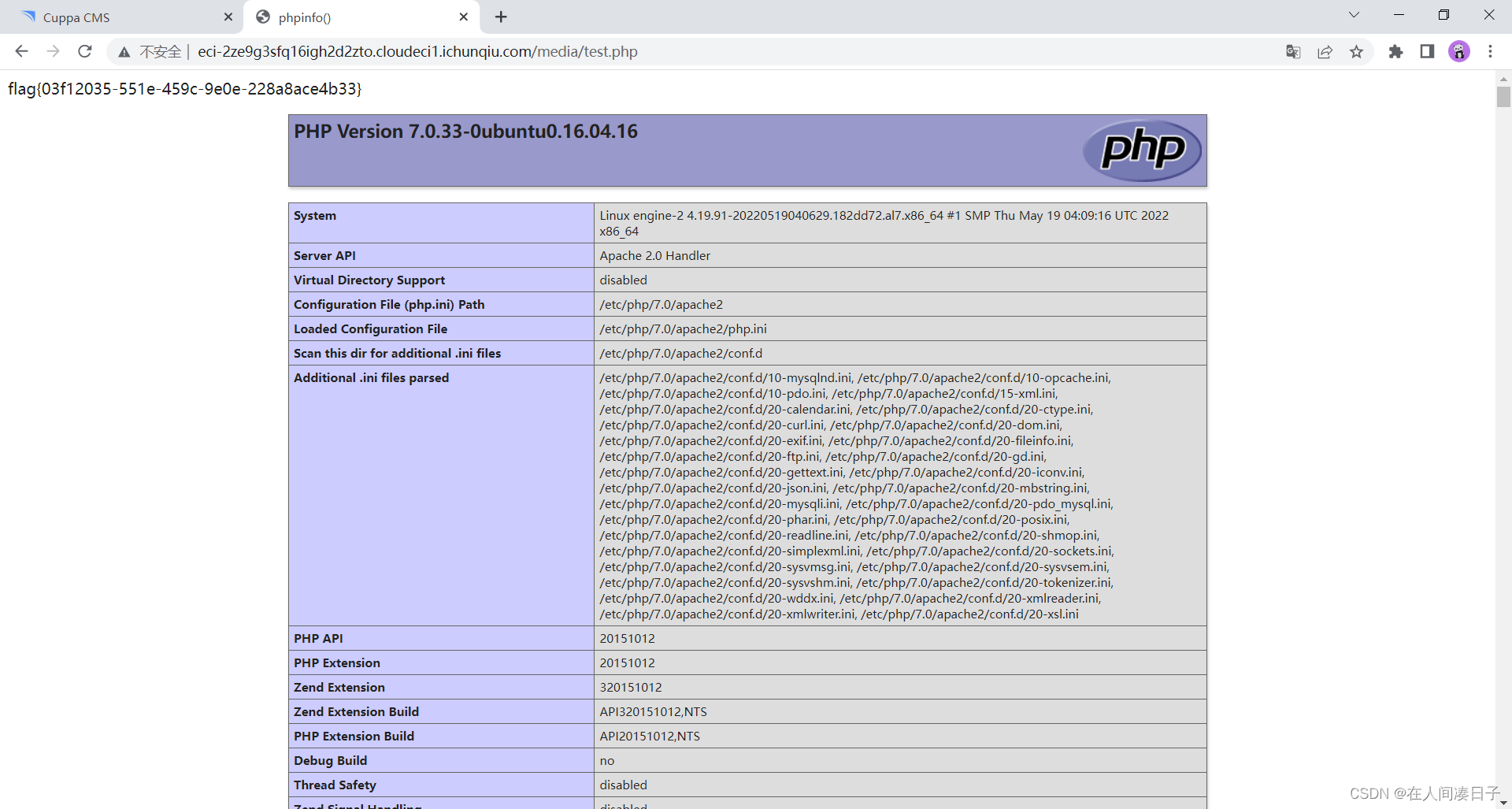The height and width of the screenshot is (809, 1512).
Task: Click the PHP logo image
Action: pyautogui.click(x=1142, y=150)
